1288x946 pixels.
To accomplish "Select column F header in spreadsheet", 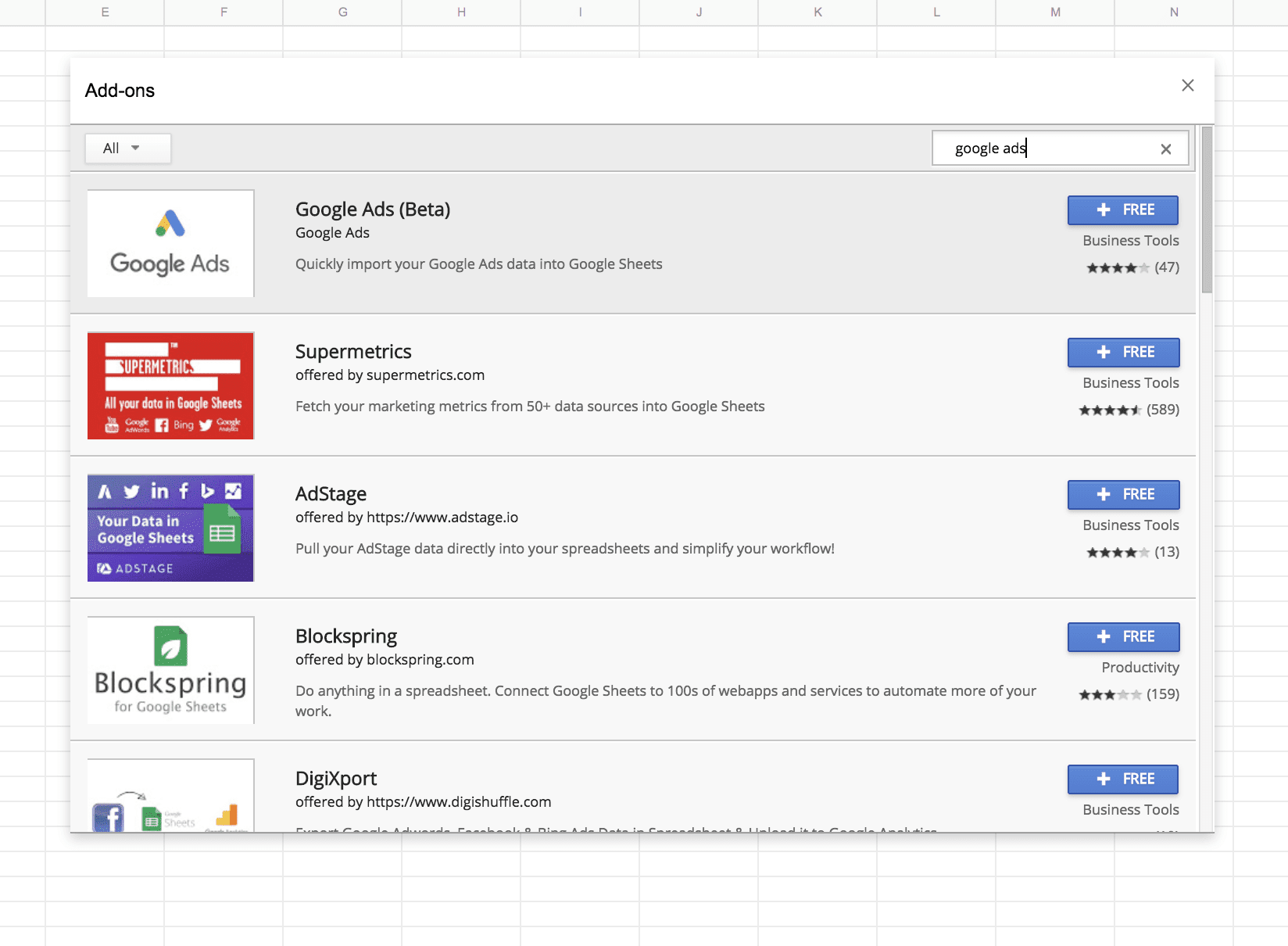I will (x=224, y=13).
